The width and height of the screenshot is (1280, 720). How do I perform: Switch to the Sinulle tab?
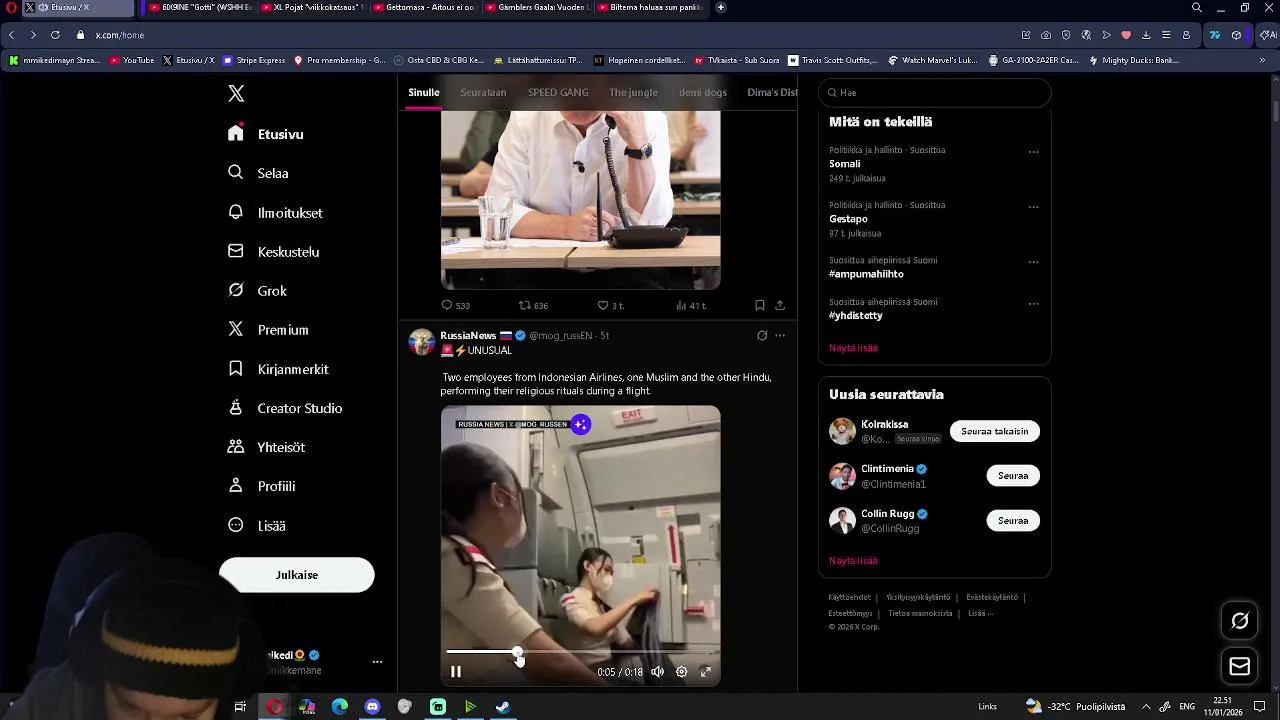coord(423,92)
